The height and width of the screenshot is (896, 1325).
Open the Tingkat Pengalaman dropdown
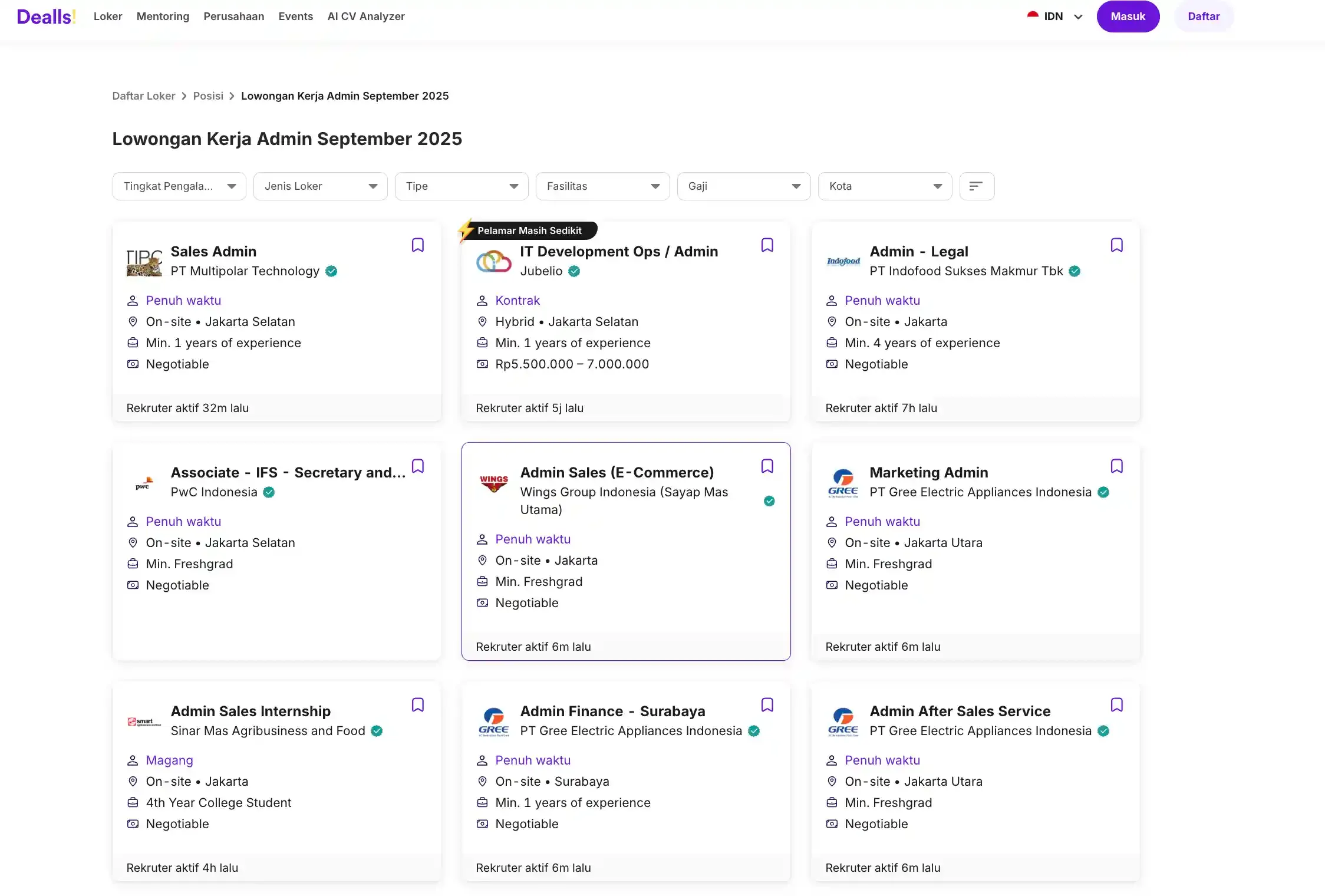click(179, 186)
